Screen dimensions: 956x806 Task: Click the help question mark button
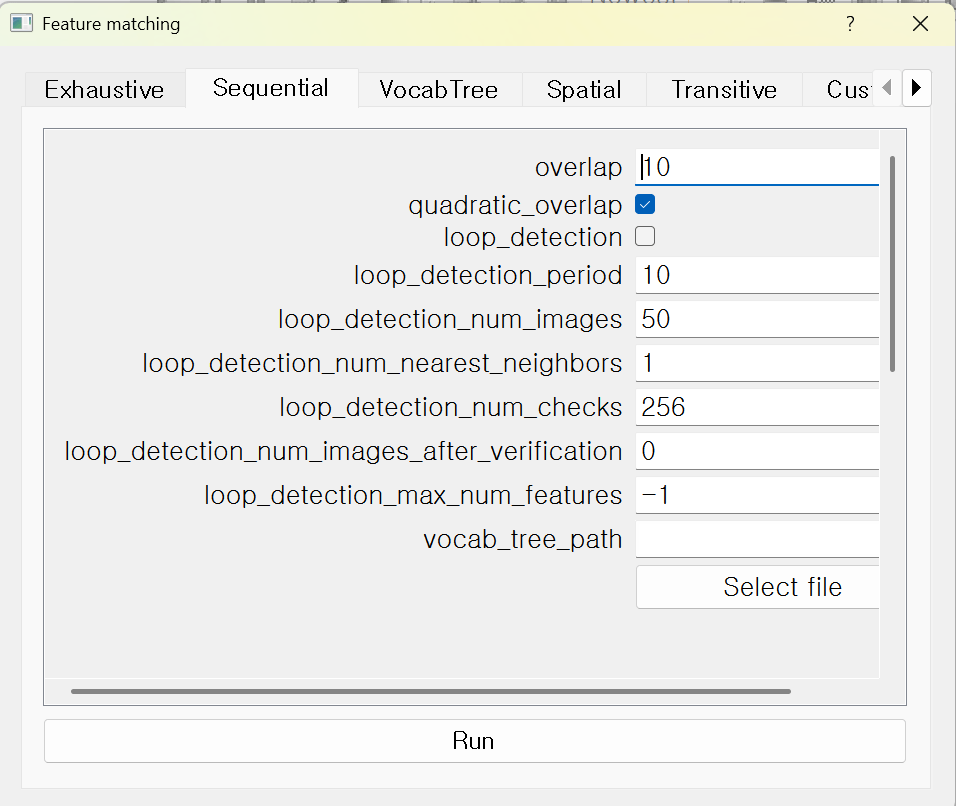tap(850, 24)
